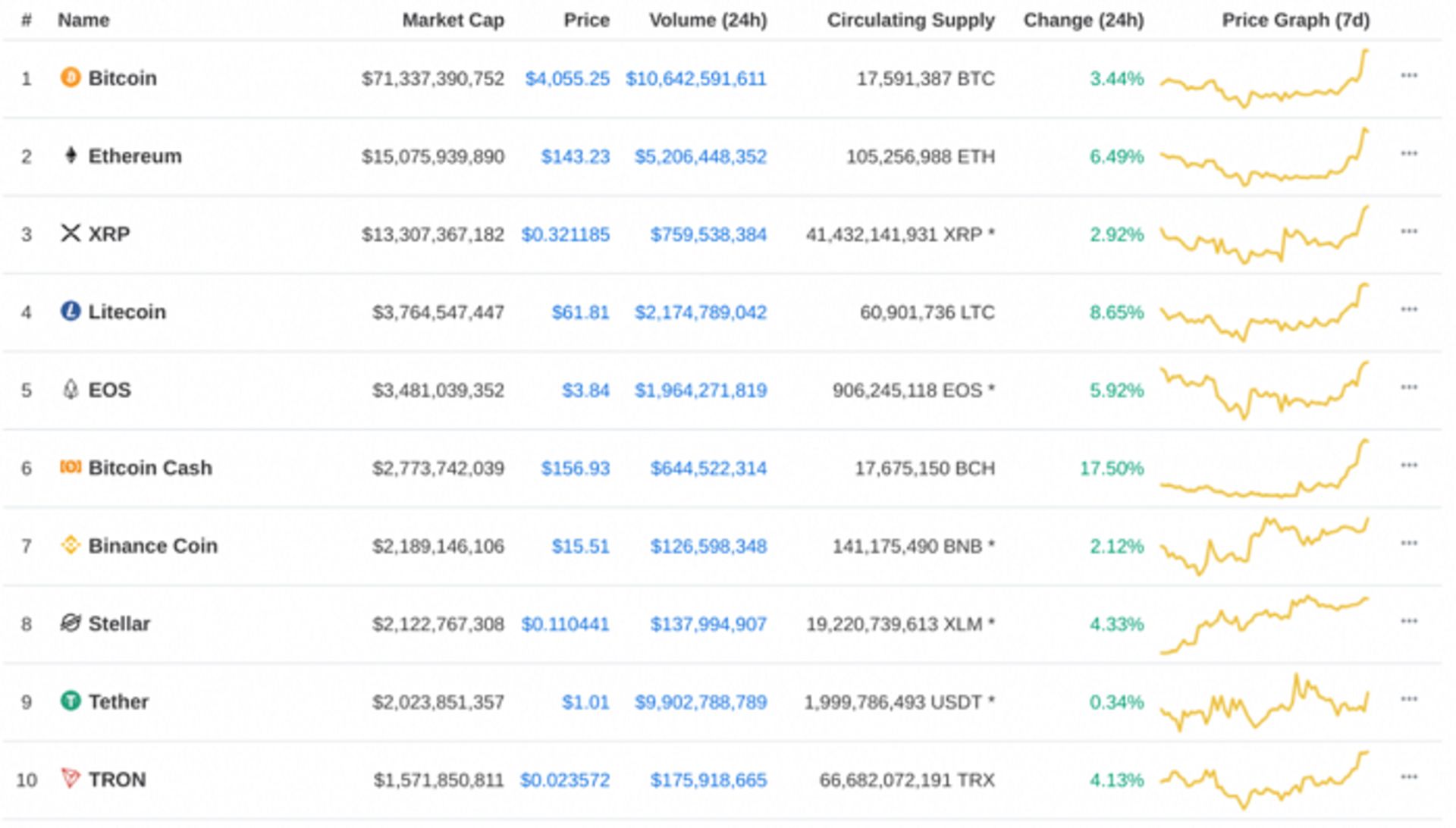Open the three-dot menu for Bitcoin Cash
The width and height of the screenshot is (1456, 828).
coord(1408,466)
